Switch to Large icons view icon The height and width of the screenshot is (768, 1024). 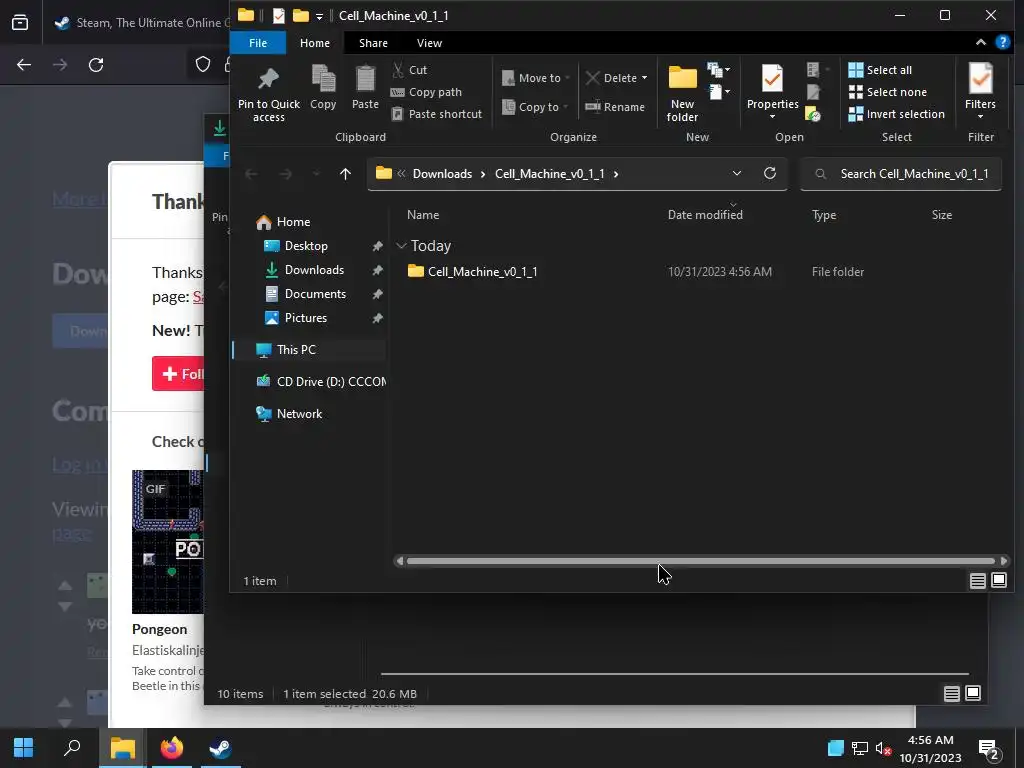(x=999, y=580)
